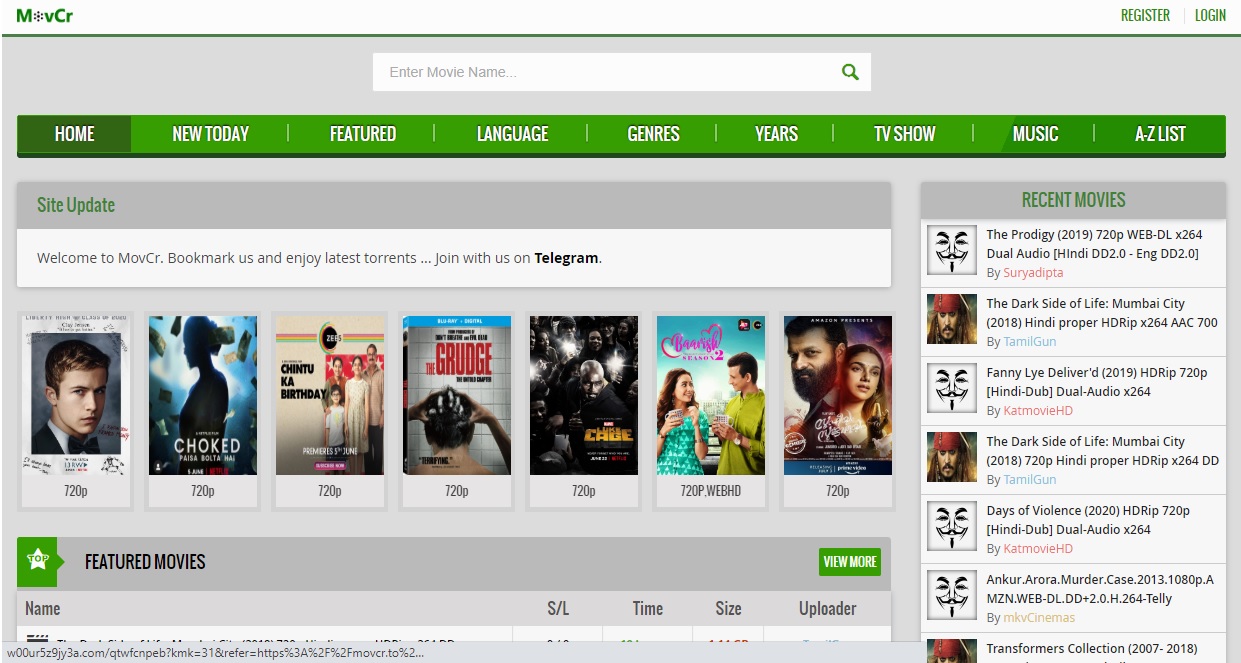
Task: Click the Recent Movies heading
Action: pos(1074,200)
